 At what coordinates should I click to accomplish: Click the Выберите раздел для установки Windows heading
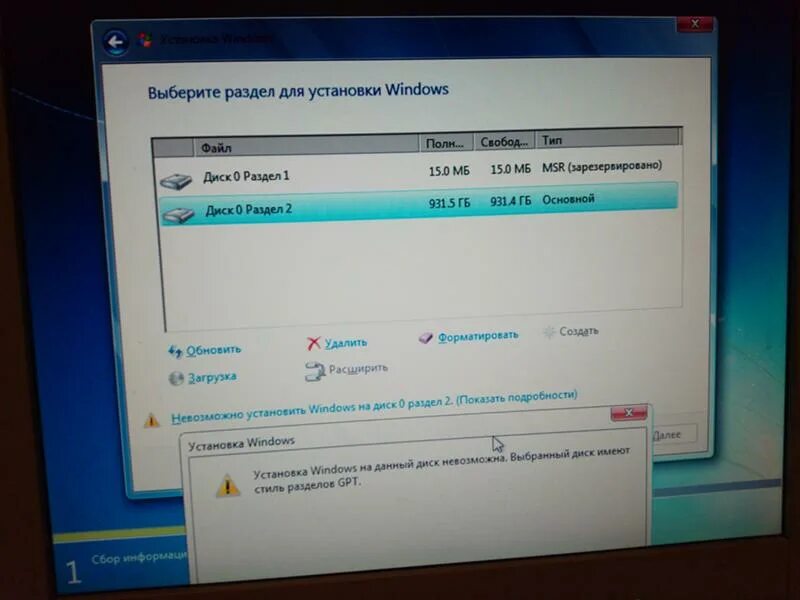pyautogui.click(x=298, y=91)
